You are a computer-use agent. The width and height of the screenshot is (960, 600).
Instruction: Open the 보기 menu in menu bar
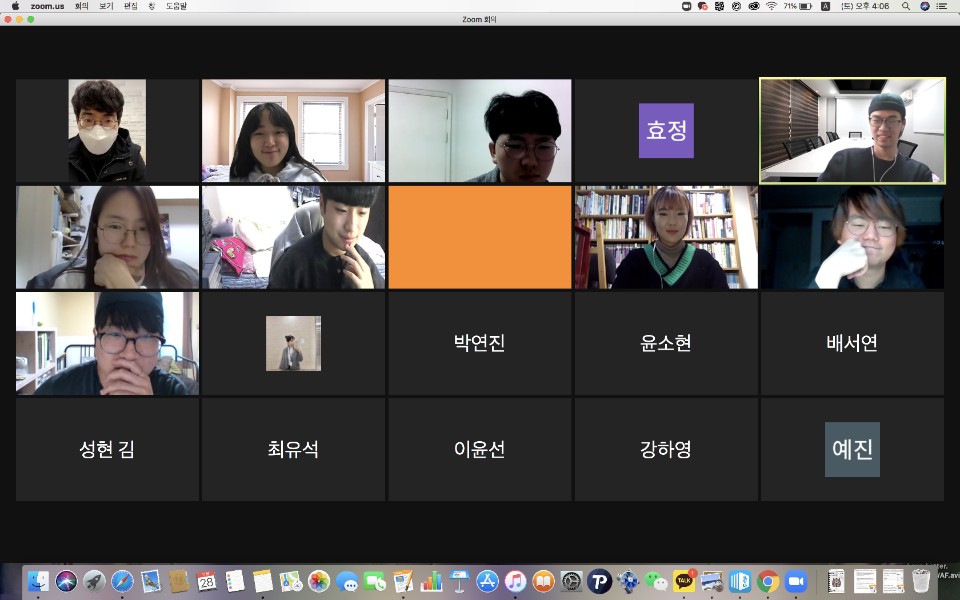[106, 6]
